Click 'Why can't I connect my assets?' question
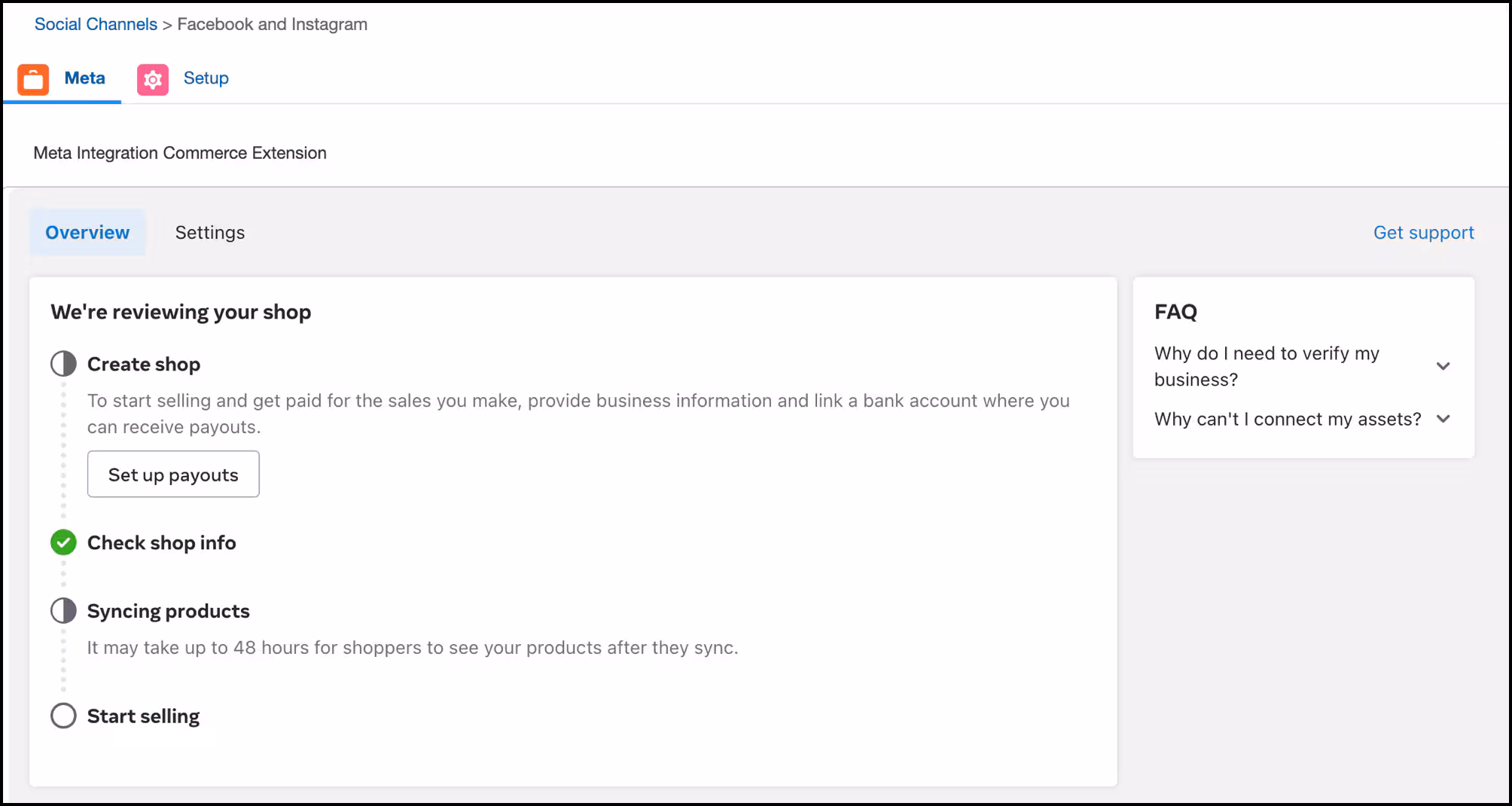Viewport: 1512px width, 806px height. click(1288, 419)
